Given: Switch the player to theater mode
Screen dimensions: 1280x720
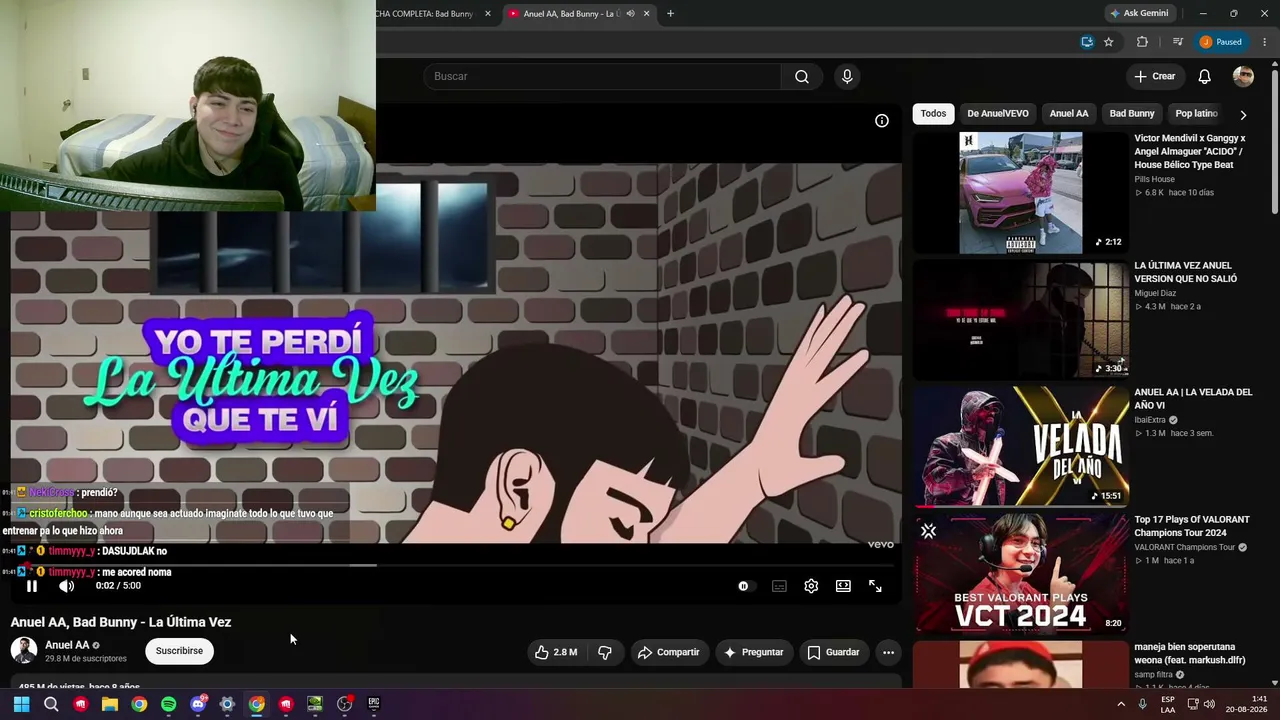Looking at the screenshot, I should (843, 586).
